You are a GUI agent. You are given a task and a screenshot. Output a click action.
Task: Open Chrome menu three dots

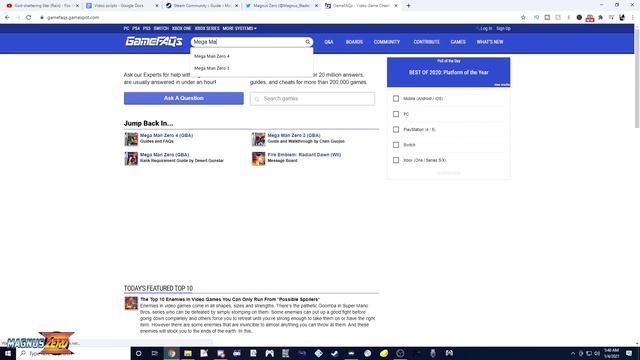click(633, 18)
